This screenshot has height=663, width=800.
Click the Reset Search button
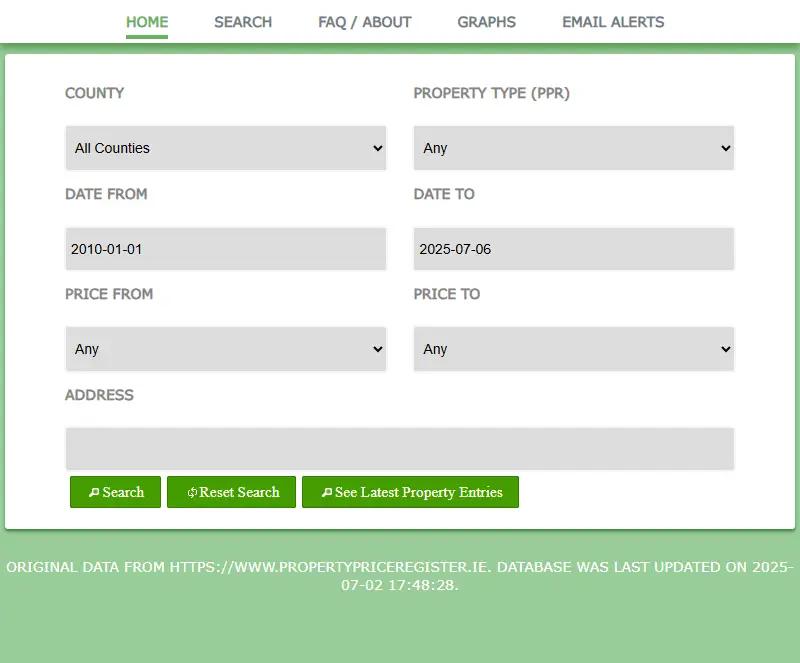231,492
